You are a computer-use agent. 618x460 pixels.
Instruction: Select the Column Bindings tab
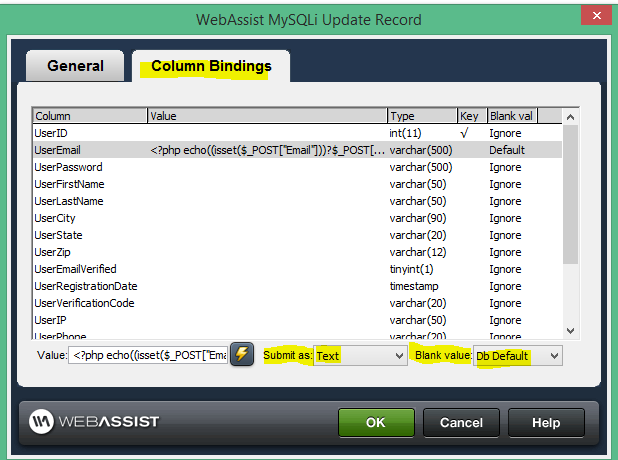tap(211, 66)
